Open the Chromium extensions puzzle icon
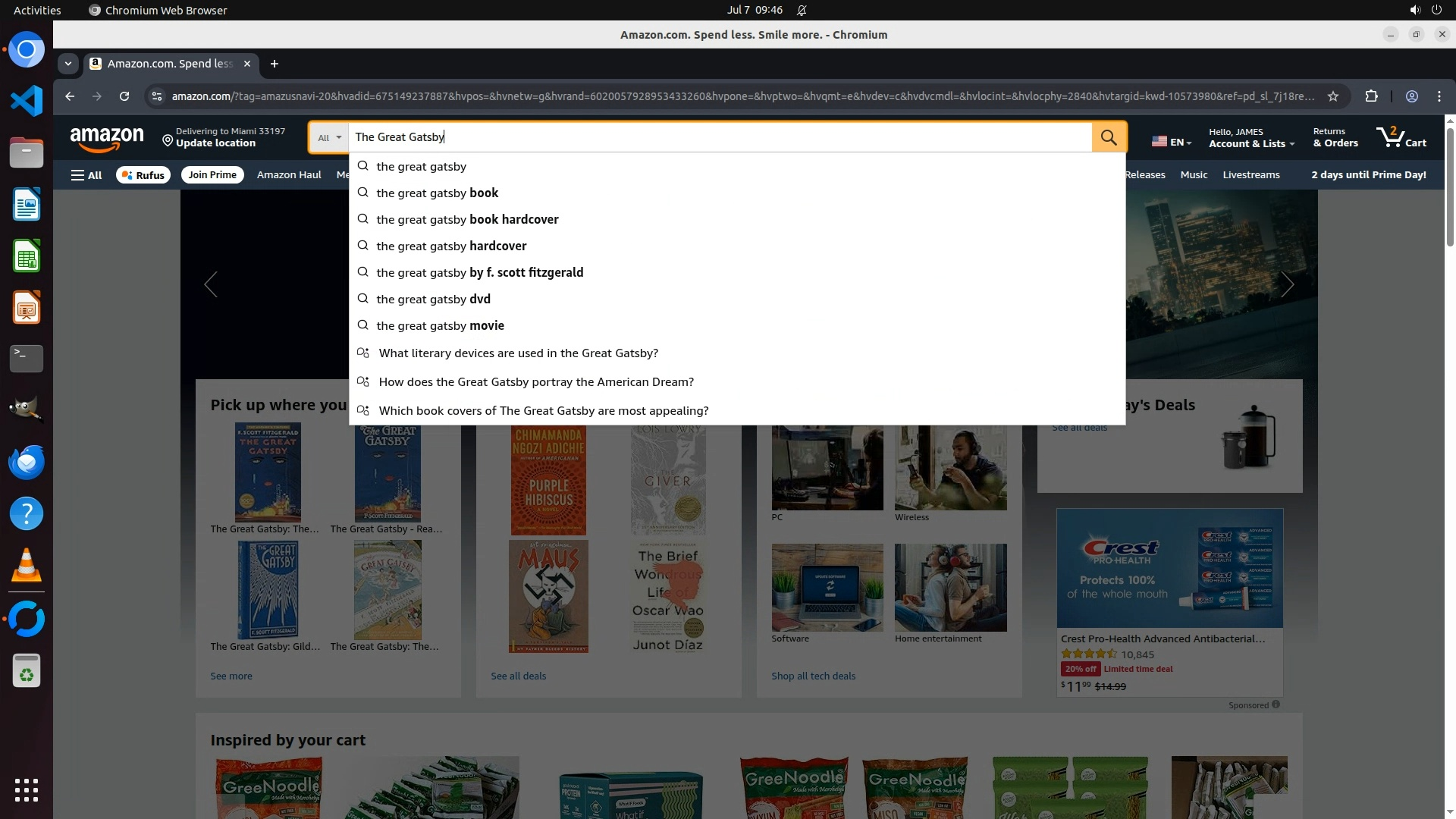The width and height of the screenshot is (1456, 819). [x=1371, y=96]
